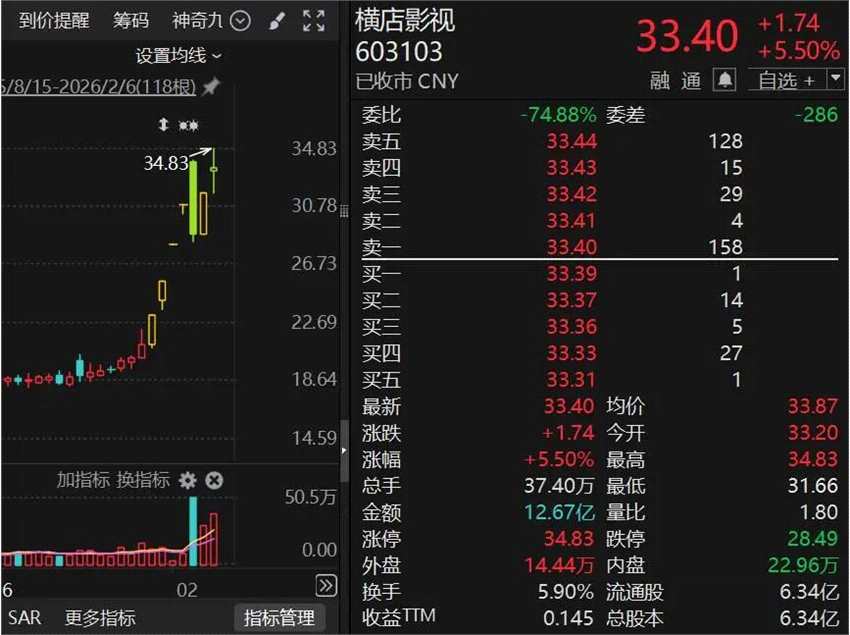850x635 pixels.
Task: Select the SAR indicator tab
Action: click(24, 617)
